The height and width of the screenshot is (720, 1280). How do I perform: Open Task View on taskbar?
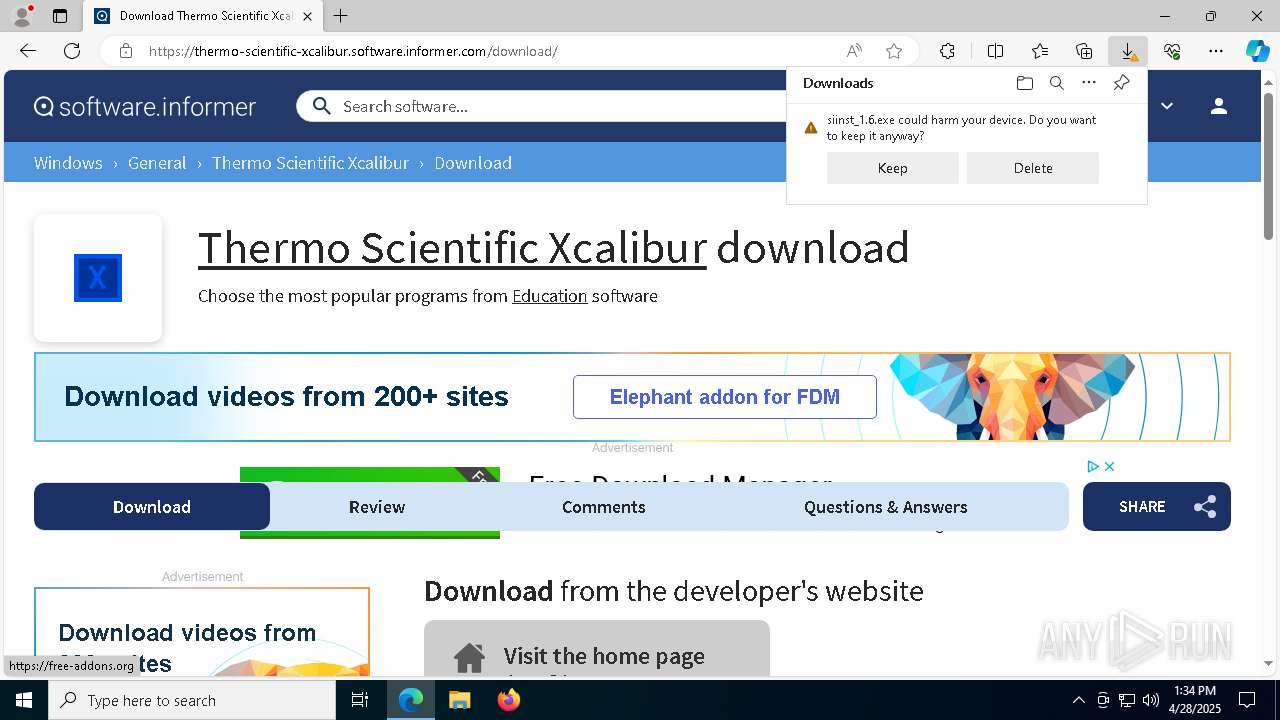(360, 700)
